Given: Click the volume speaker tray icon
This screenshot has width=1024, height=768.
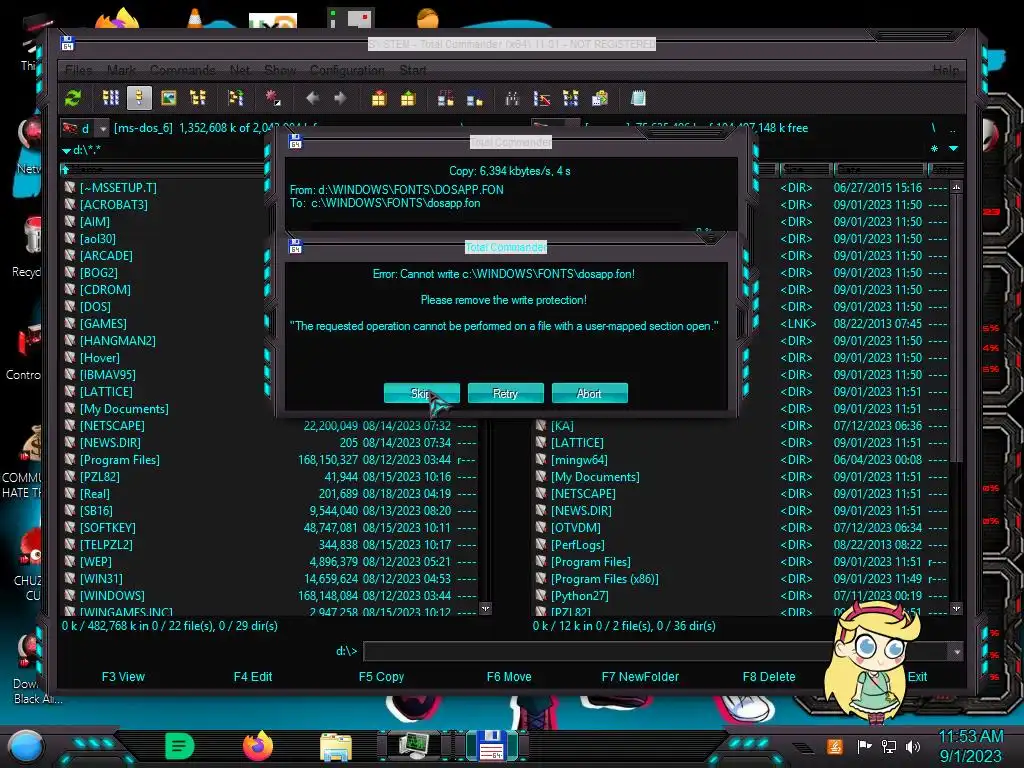Looking at the screenshot, I should pos(913,746).
